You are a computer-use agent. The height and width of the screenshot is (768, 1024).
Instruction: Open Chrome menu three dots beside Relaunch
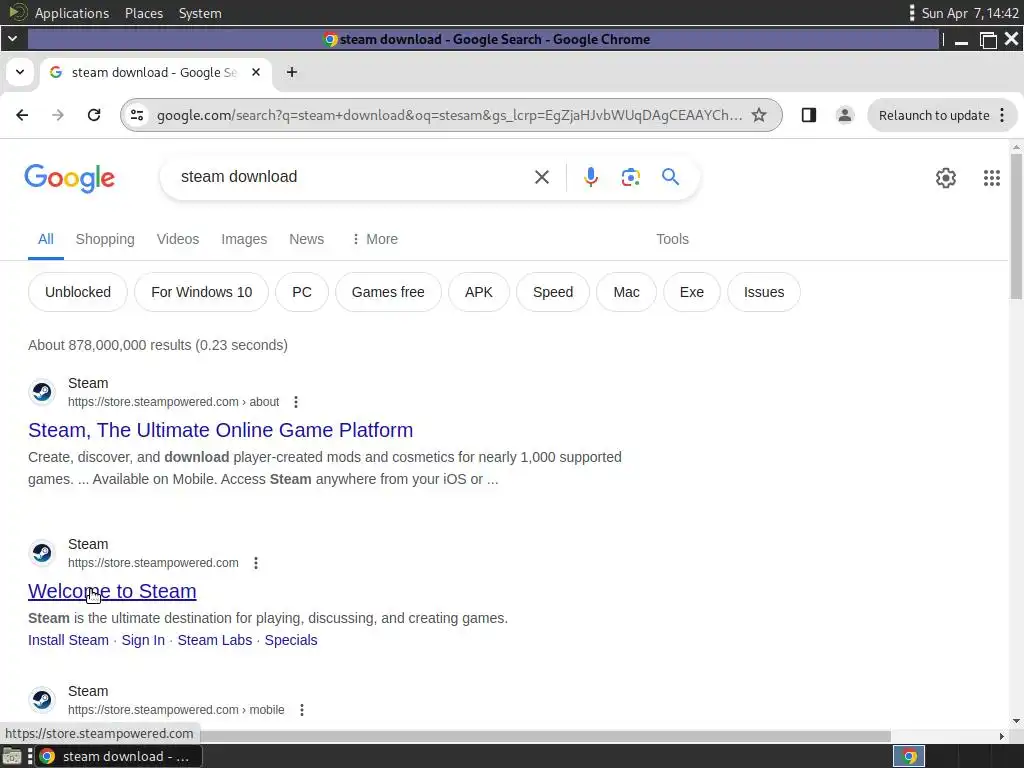coord(1002,116)
